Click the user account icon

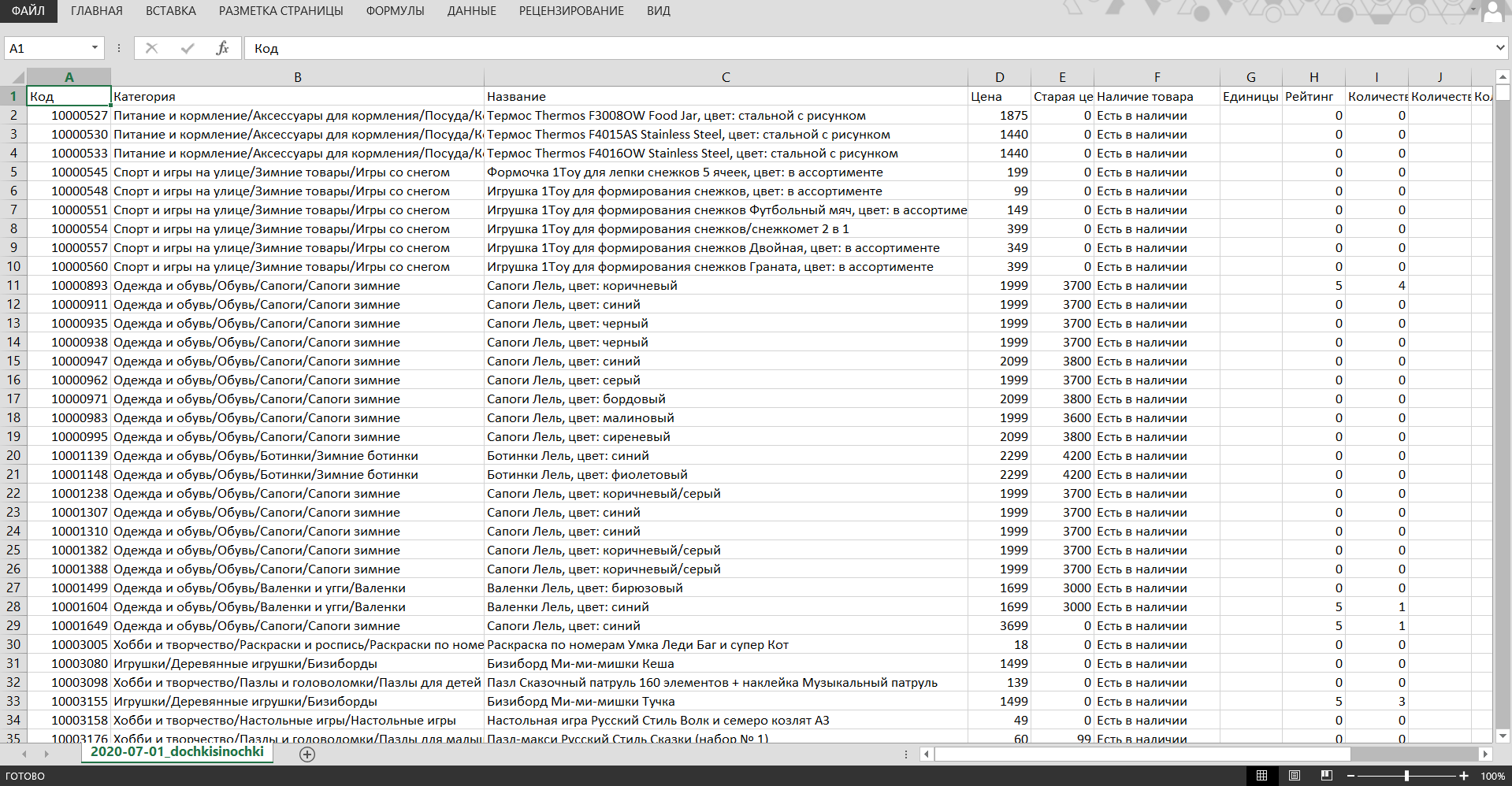[1494, 11]
